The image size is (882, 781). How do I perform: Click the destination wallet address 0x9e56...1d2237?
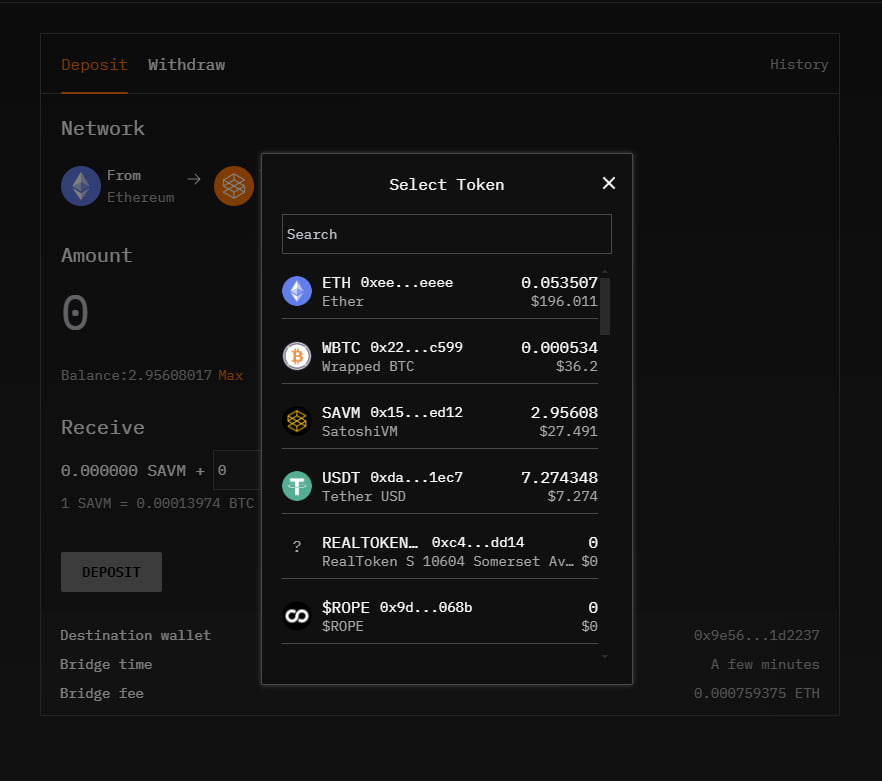tap(756, 635)
